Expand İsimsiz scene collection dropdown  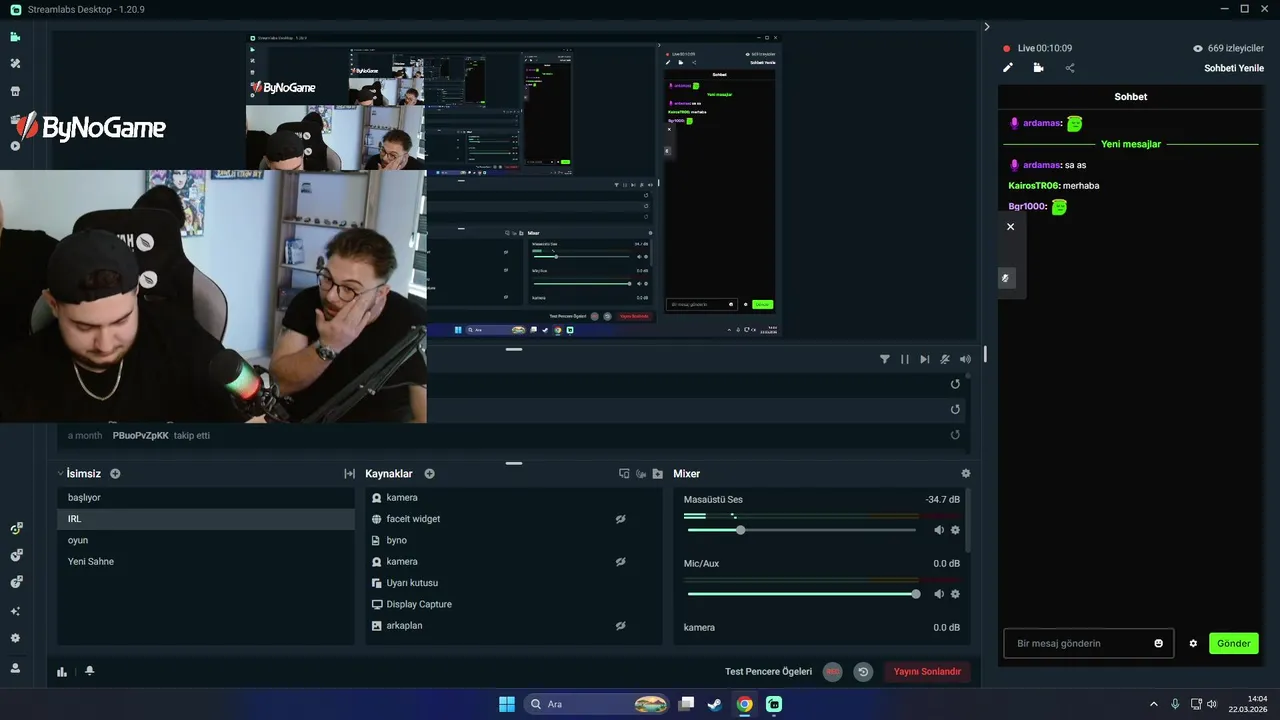[x=60, y=474]
